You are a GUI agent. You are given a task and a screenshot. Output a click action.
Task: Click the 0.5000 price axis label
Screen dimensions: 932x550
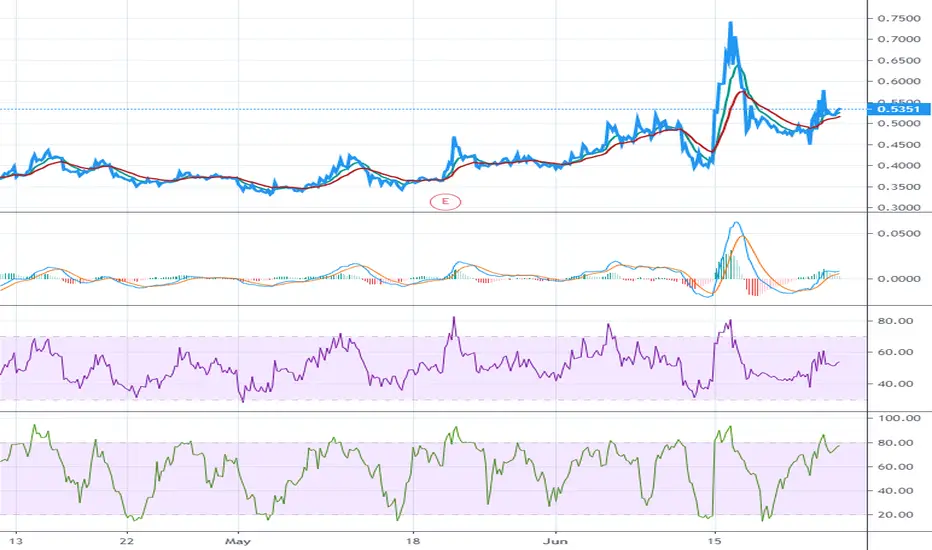click(x=899, y=124)
